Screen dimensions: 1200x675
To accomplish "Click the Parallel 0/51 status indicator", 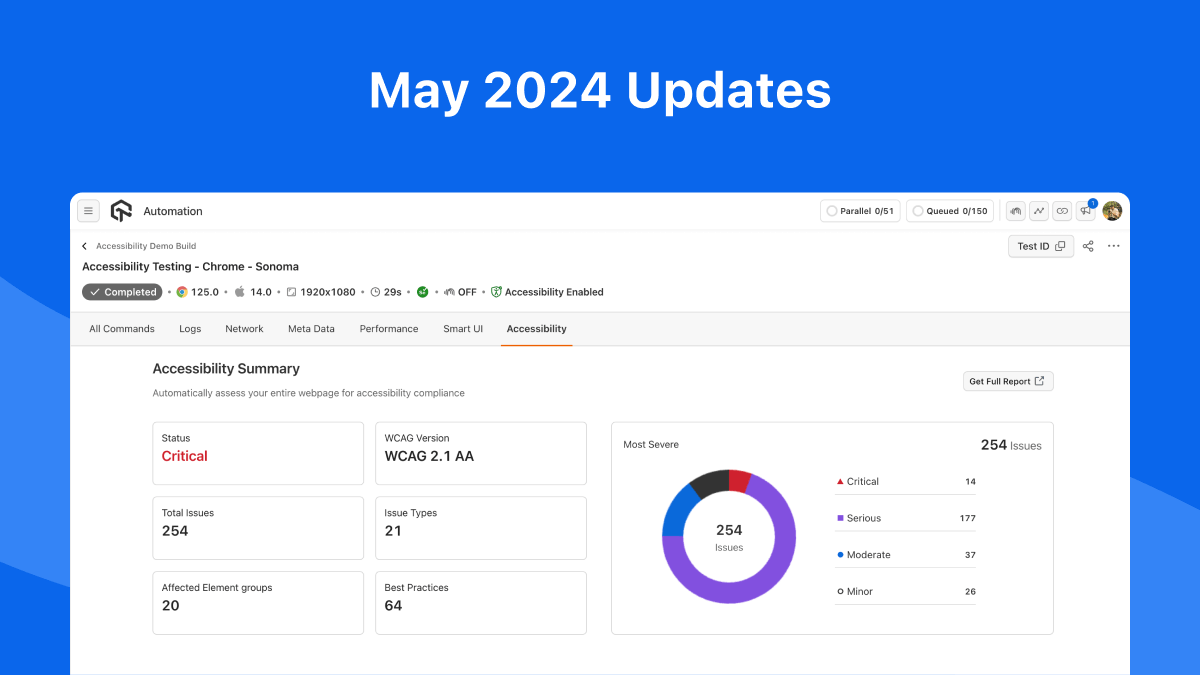I will coord(859,210).
